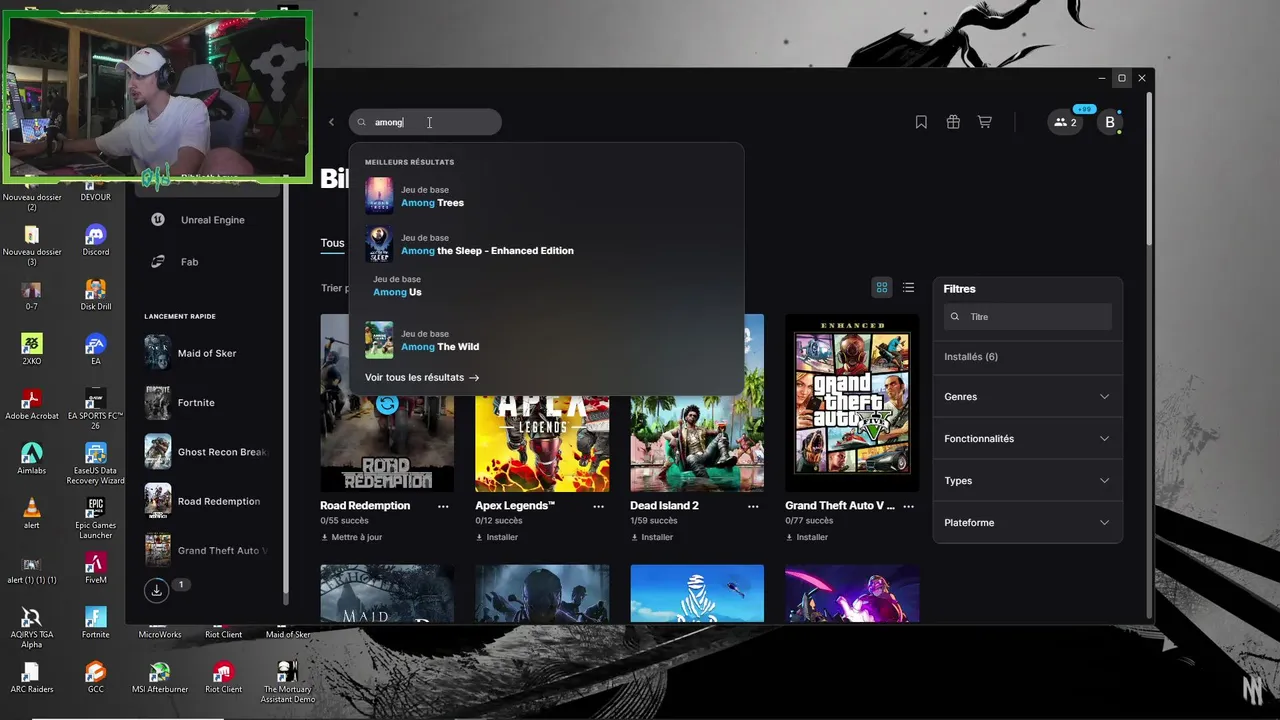Select Among Trees search result

click(546, 196)
